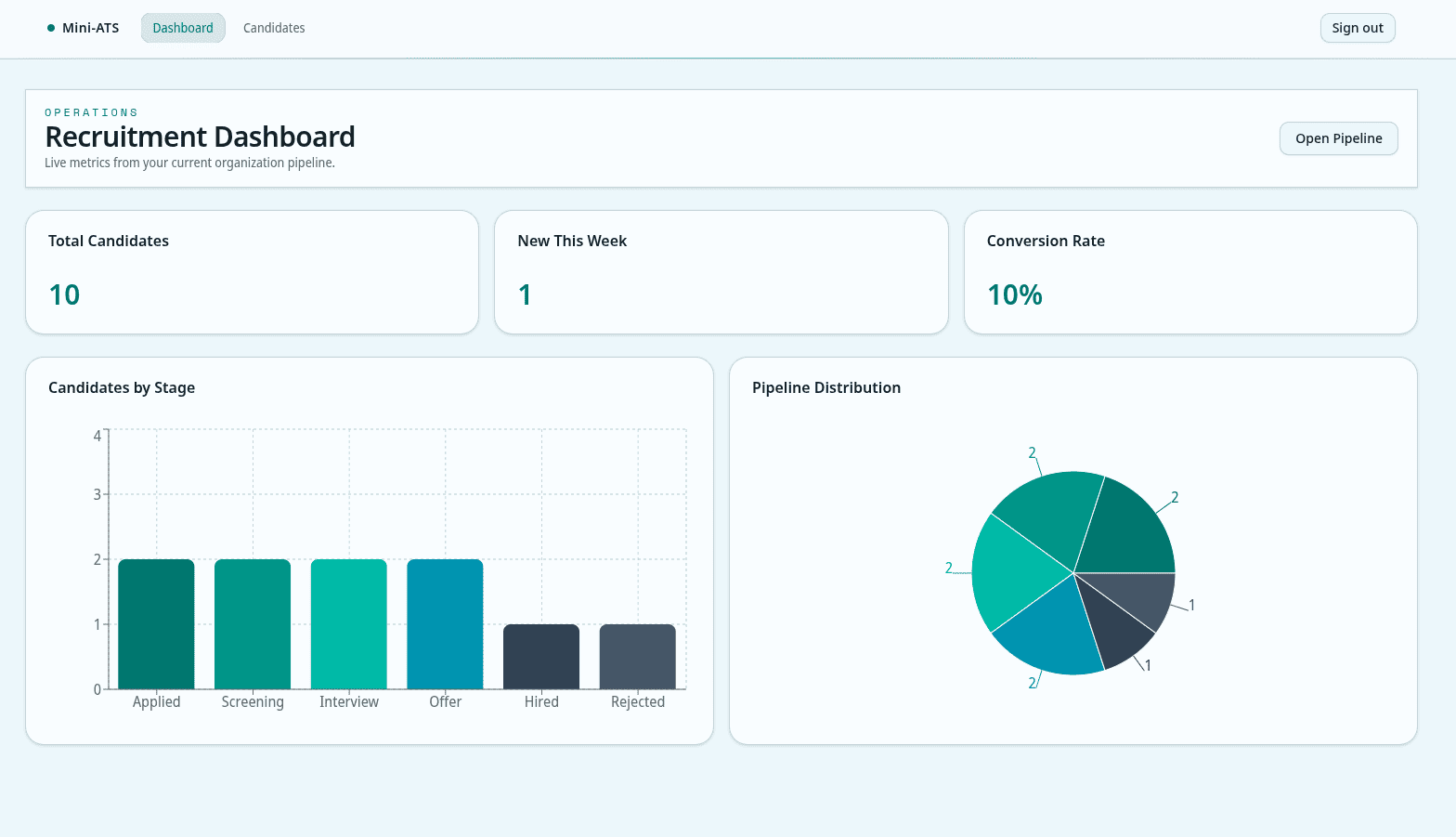Click the Offer bar in chart

click(x=445, y=624)
